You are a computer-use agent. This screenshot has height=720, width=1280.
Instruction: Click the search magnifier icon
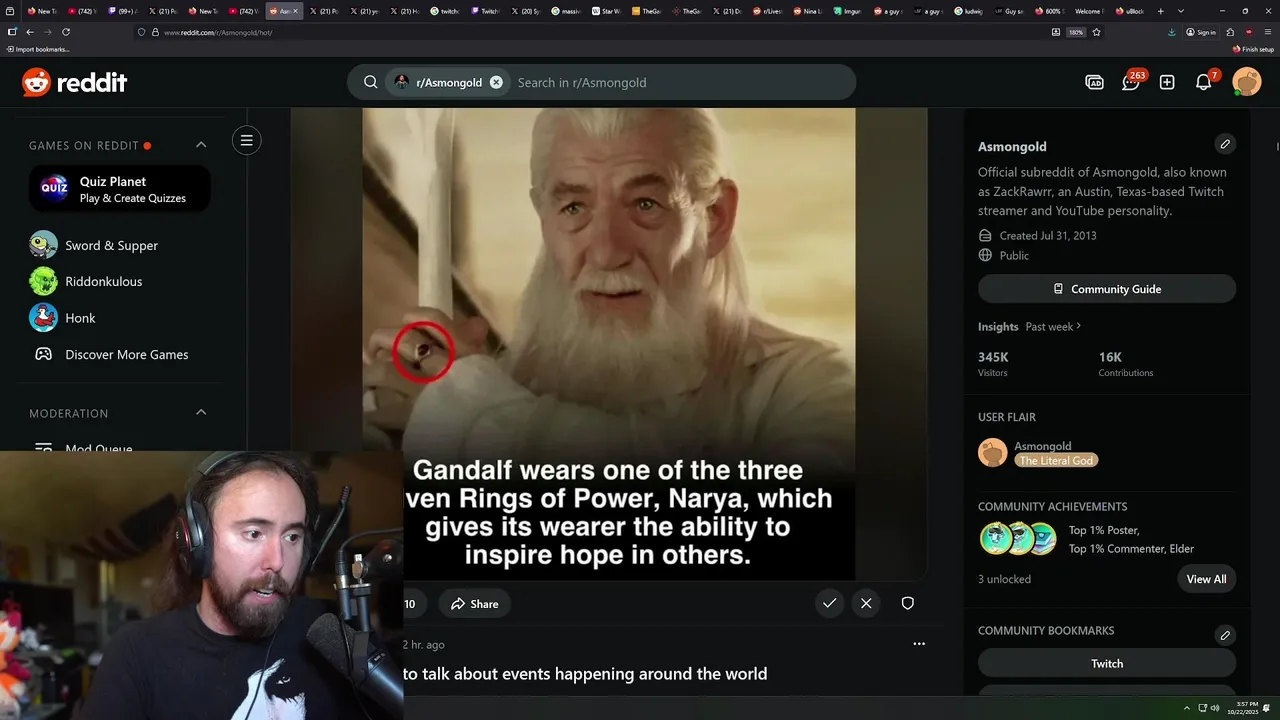coord(371,83)
